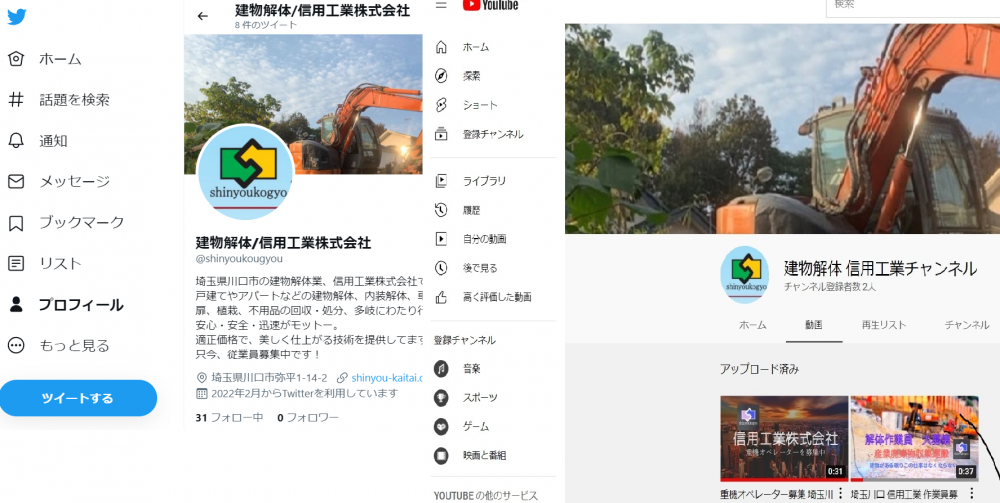The width and height of the screenshot is (1000, 503).
Task: Switch to YouTube channel ホーム tab
Action: [753, 324]
